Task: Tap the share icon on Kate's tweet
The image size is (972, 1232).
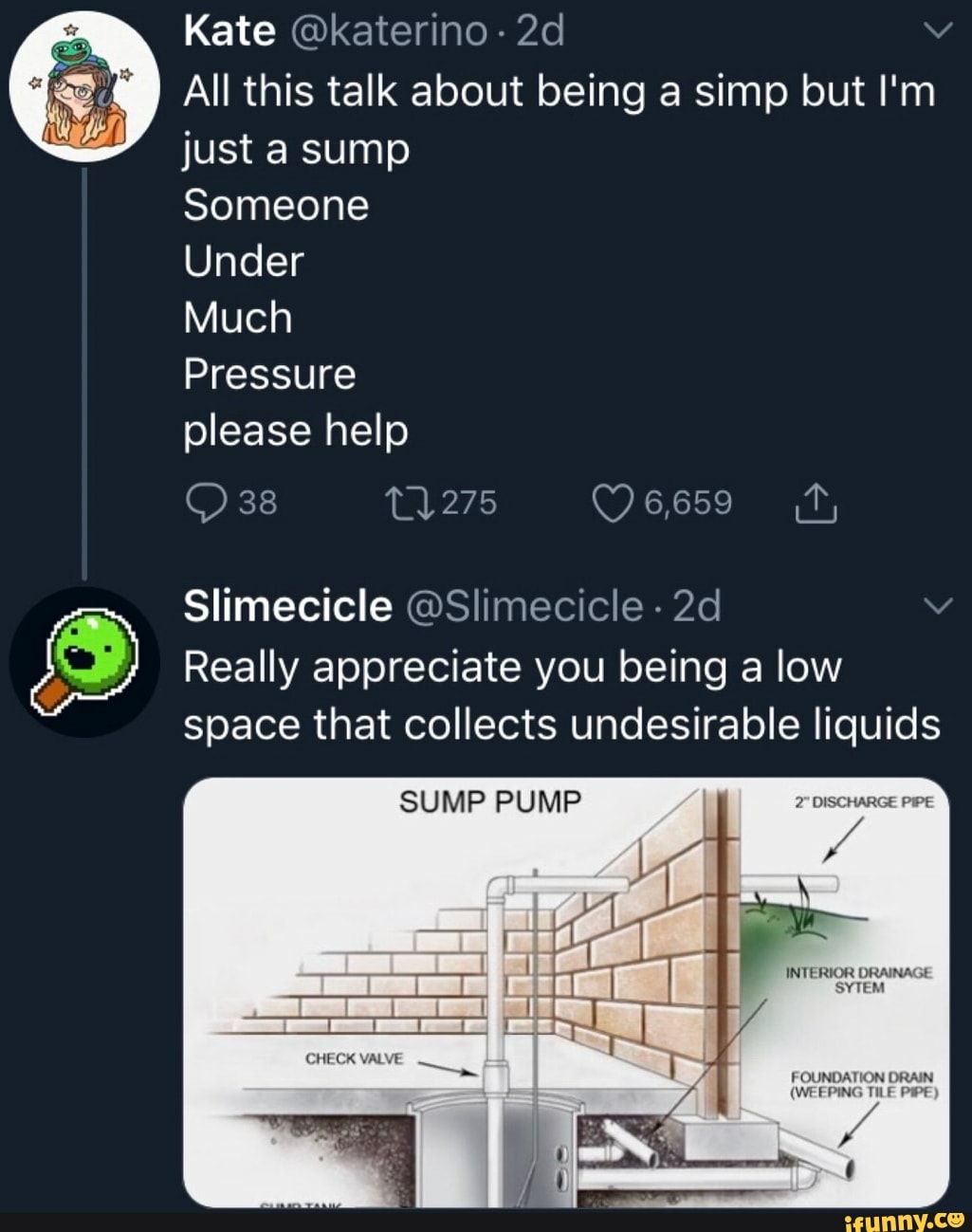Action: tap(816, 504)
